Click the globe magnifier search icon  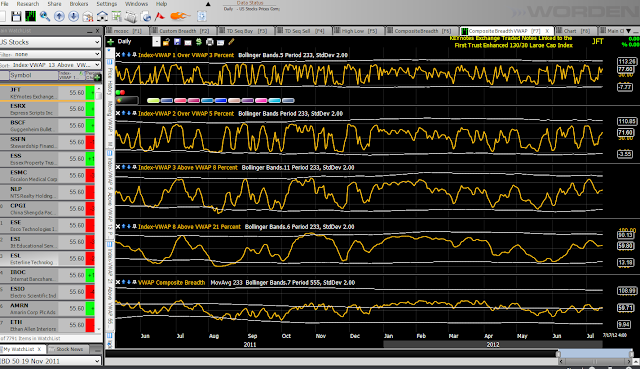pos(45,16)
